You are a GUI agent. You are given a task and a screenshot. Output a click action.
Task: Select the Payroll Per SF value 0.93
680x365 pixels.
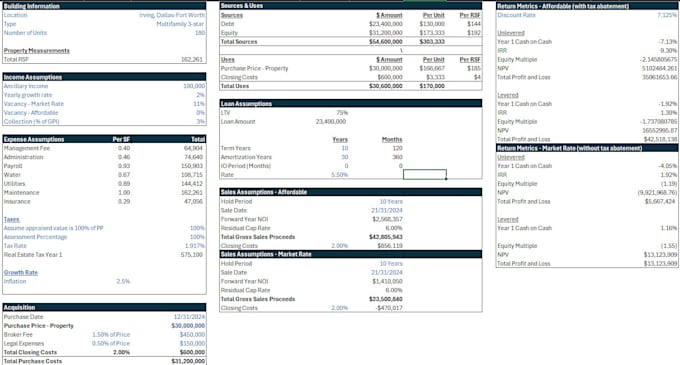(124, 166)
